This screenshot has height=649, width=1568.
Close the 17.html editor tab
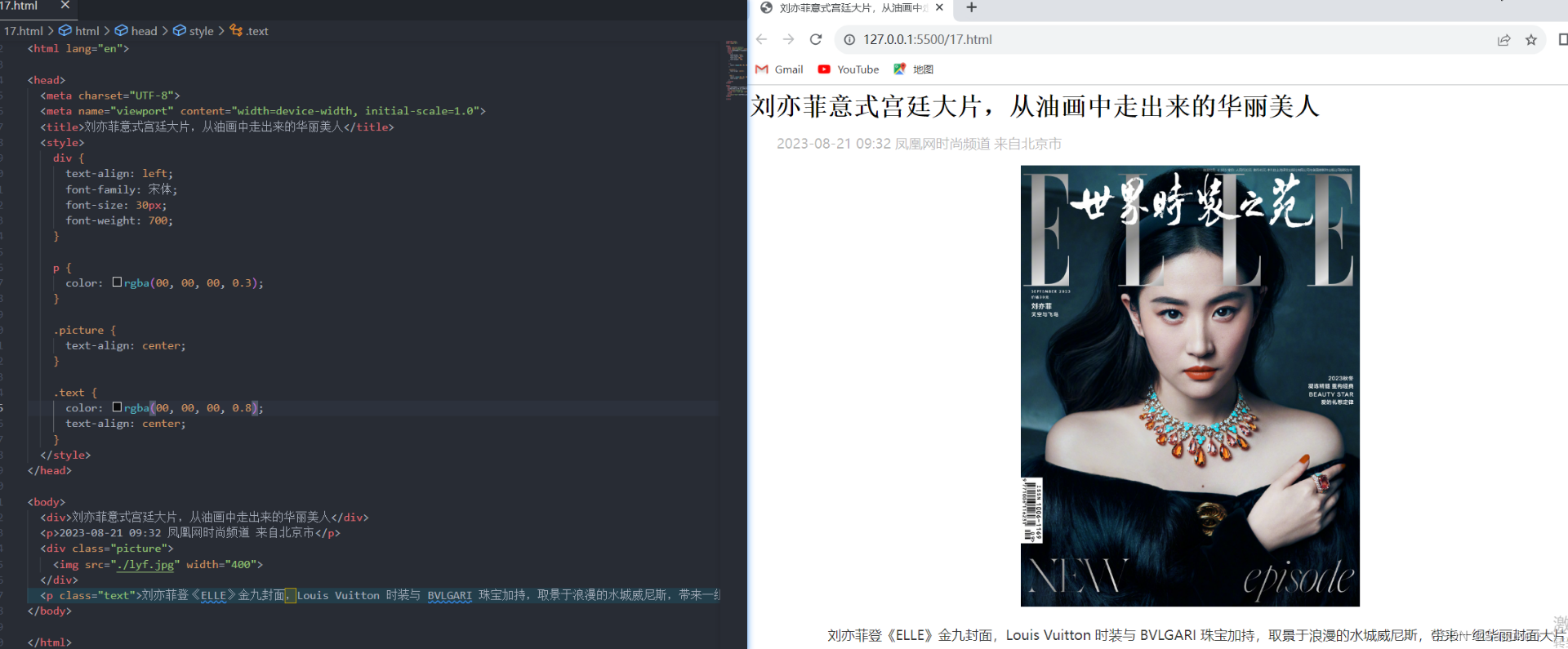[65, 6]
